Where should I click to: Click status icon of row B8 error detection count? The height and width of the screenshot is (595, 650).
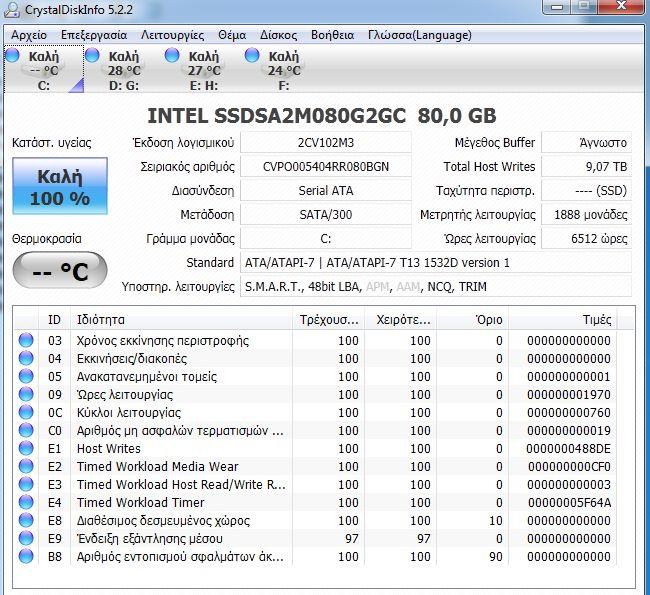[x=26, y=556]
